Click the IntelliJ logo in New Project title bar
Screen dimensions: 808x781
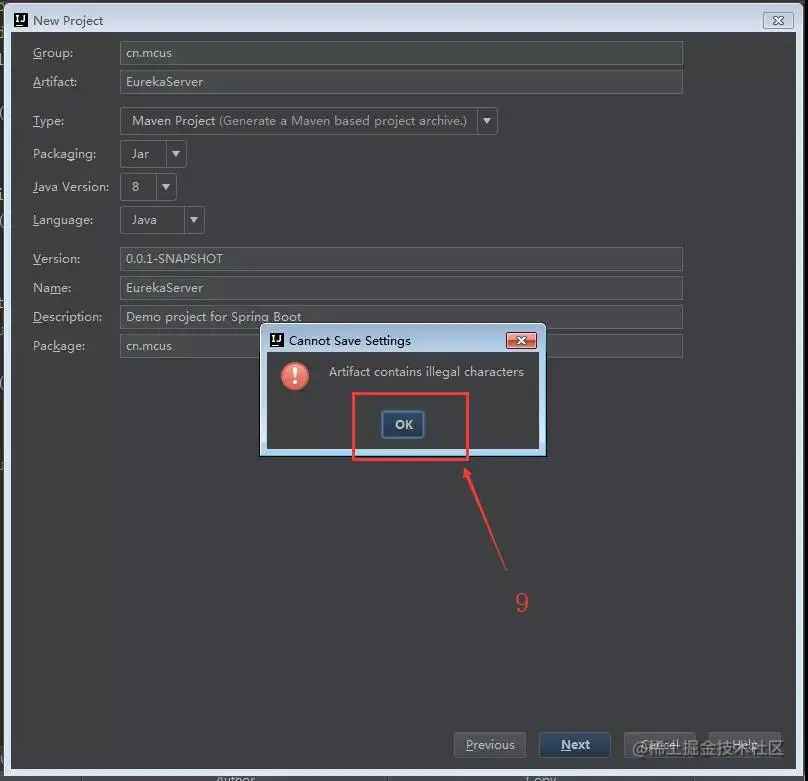[x=21, y=20]
